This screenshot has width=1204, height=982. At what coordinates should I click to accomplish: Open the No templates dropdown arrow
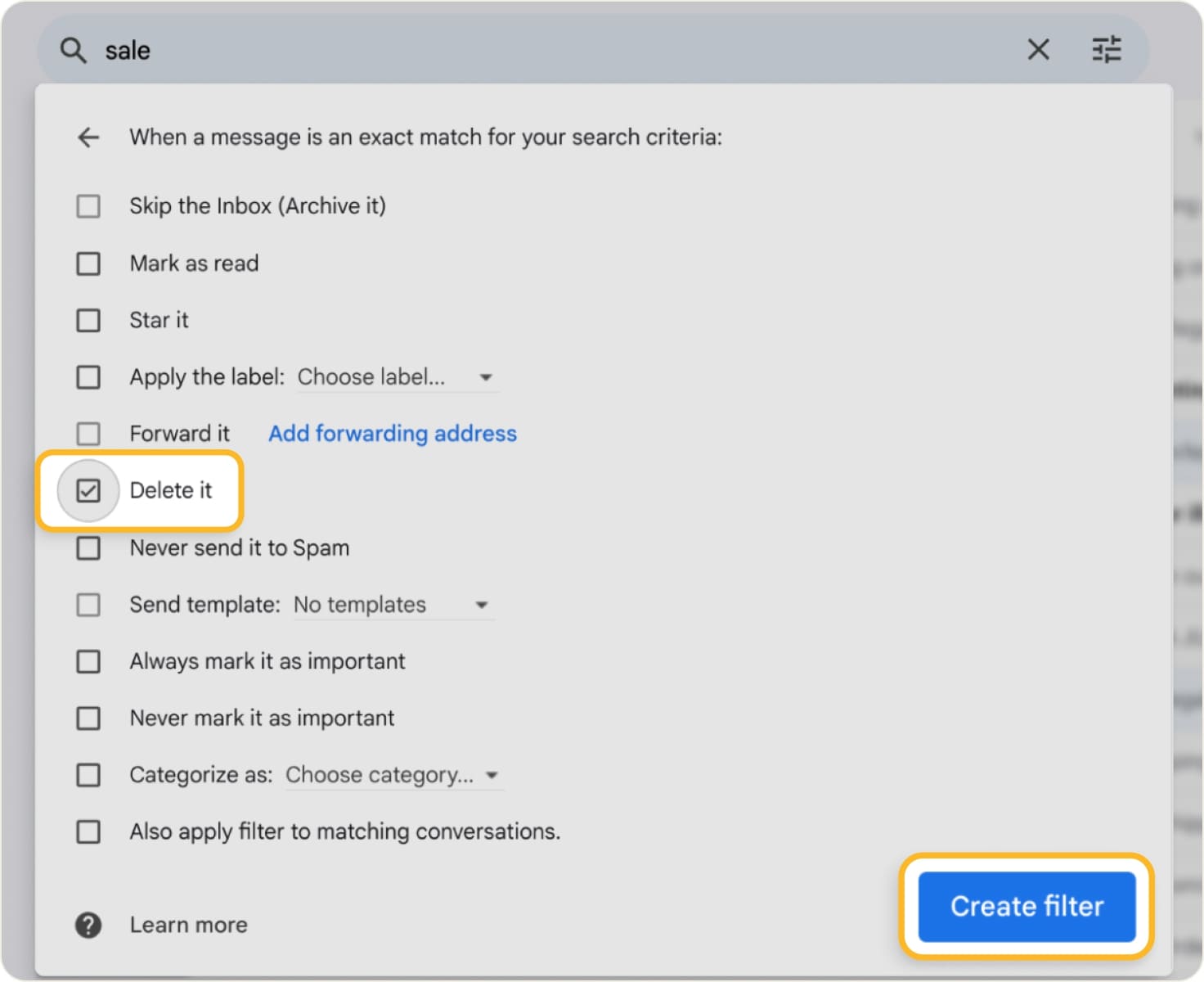point(483,605)
